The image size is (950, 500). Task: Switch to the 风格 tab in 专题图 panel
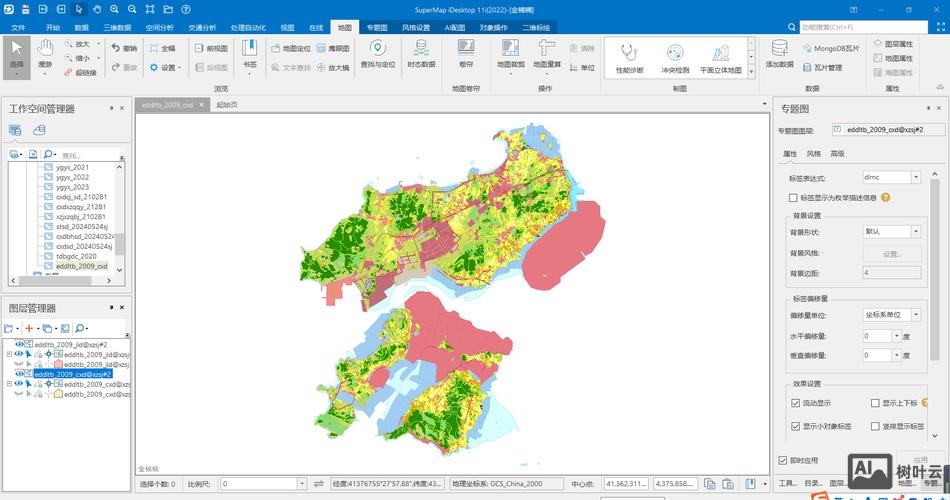(x=813, y=153)
